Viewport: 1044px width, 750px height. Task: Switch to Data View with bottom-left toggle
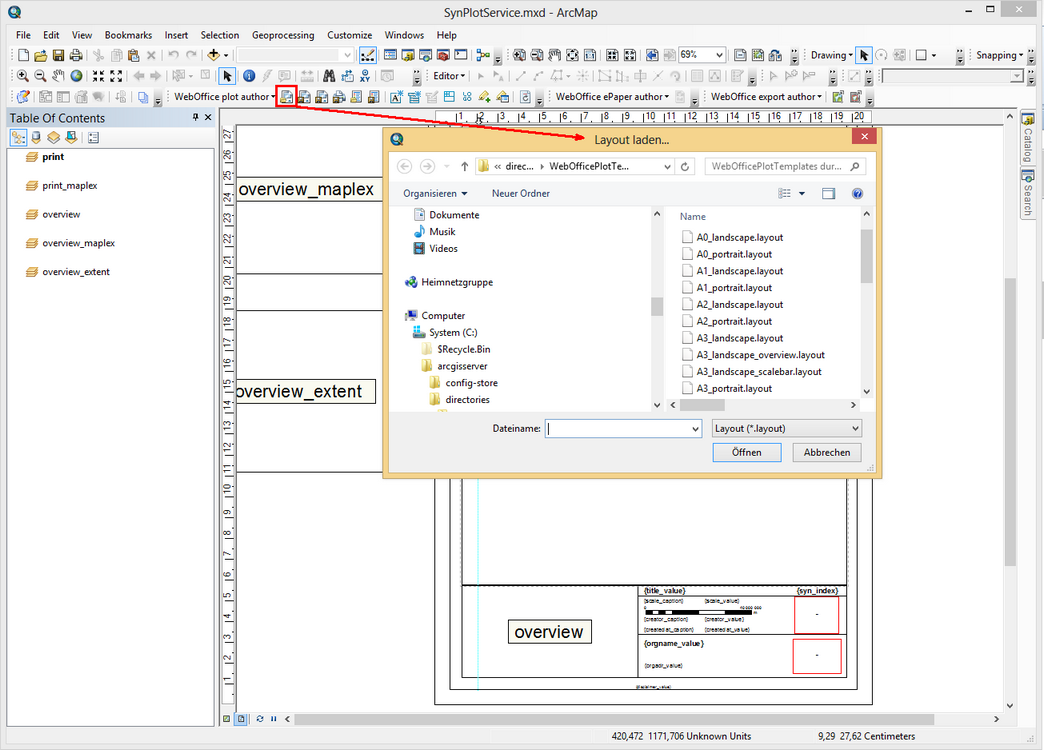pos(226,719)
